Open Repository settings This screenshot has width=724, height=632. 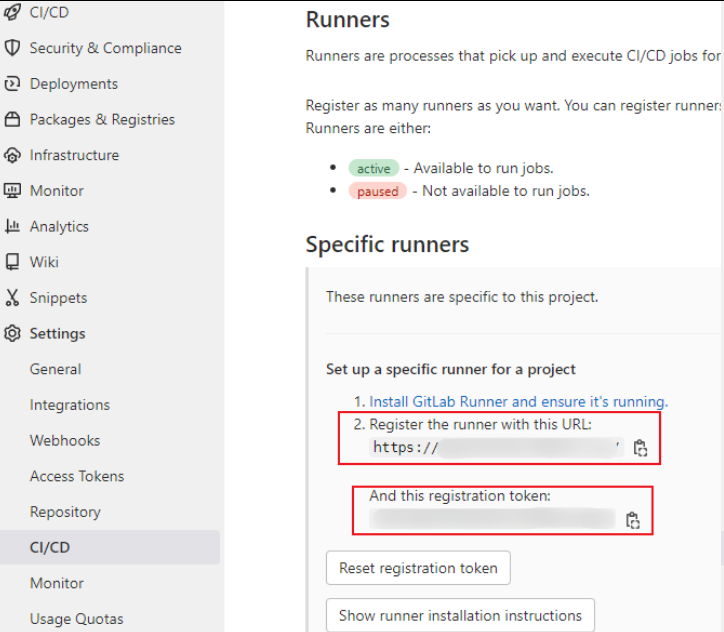click(x=65, y=512)
